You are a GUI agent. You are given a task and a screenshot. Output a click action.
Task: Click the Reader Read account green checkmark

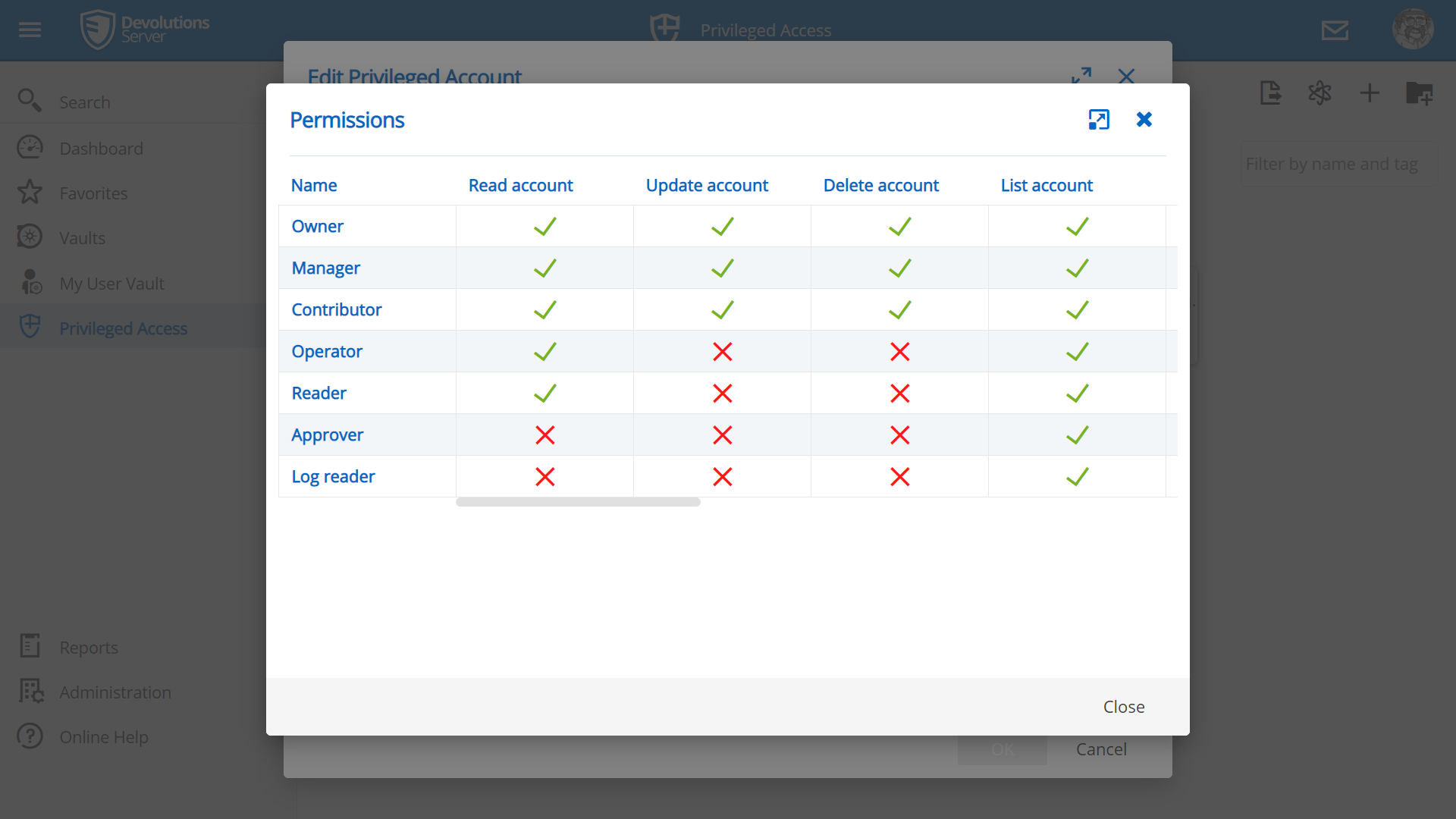[544, 394]
